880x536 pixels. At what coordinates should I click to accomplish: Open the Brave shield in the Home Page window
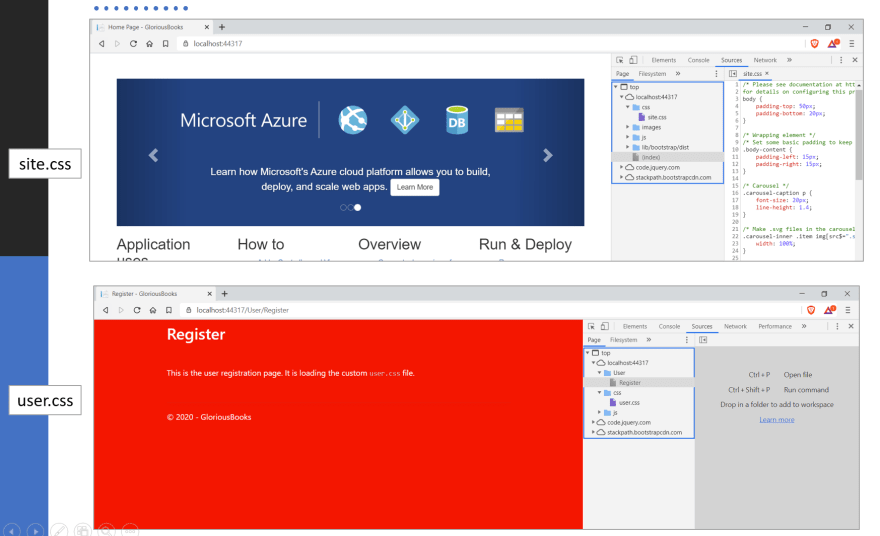click(814, 43)
